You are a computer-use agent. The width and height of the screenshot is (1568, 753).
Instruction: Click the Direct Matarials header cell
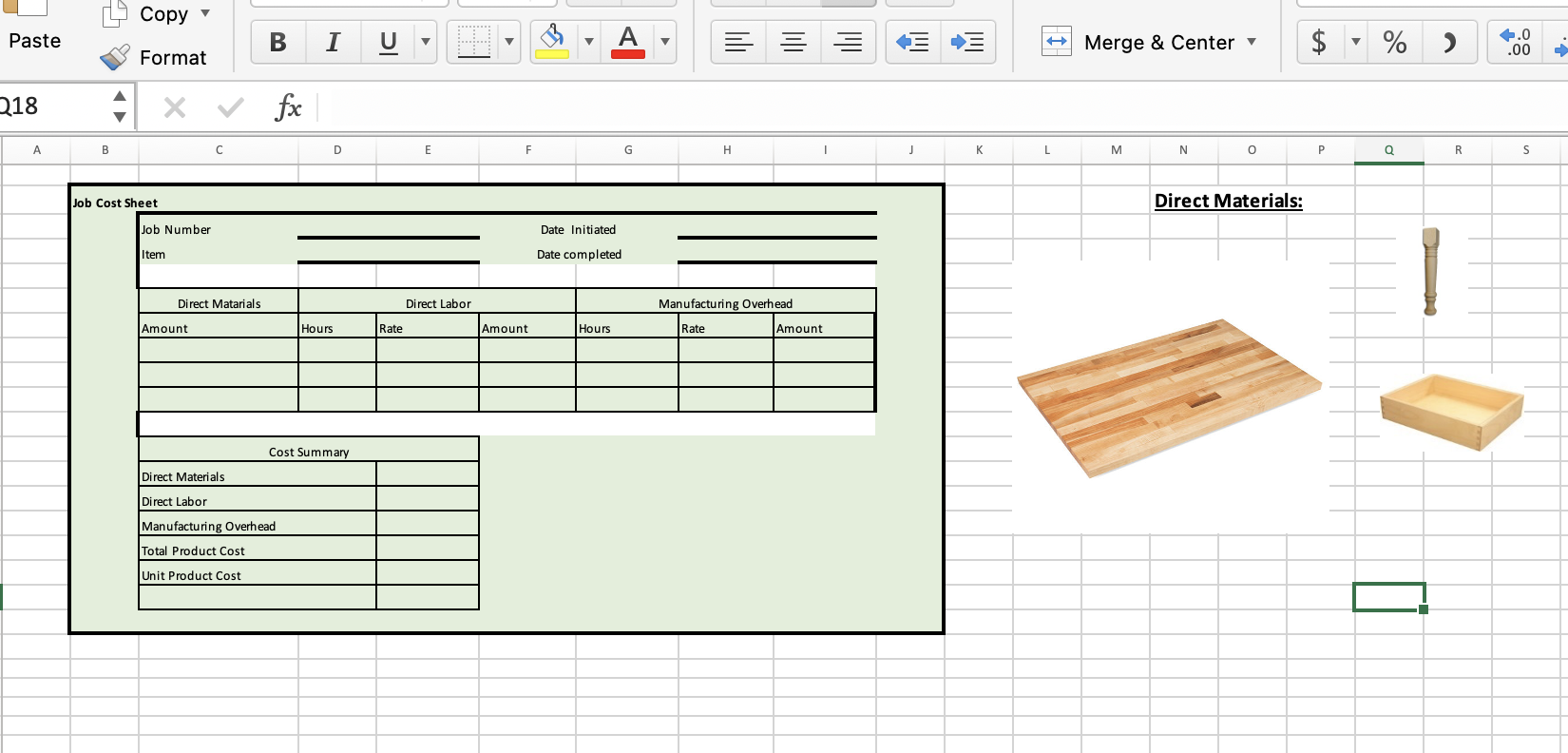click(219, 303)
